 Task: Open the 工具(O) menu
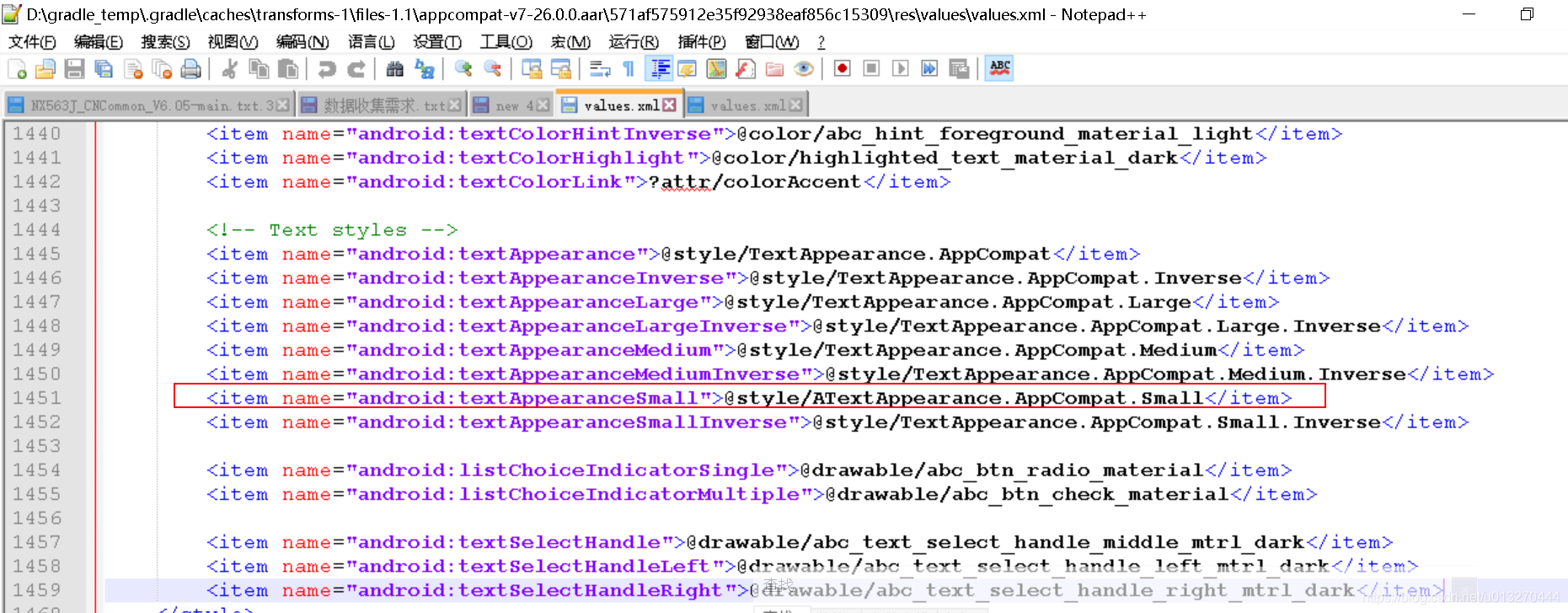pos(506,42)
